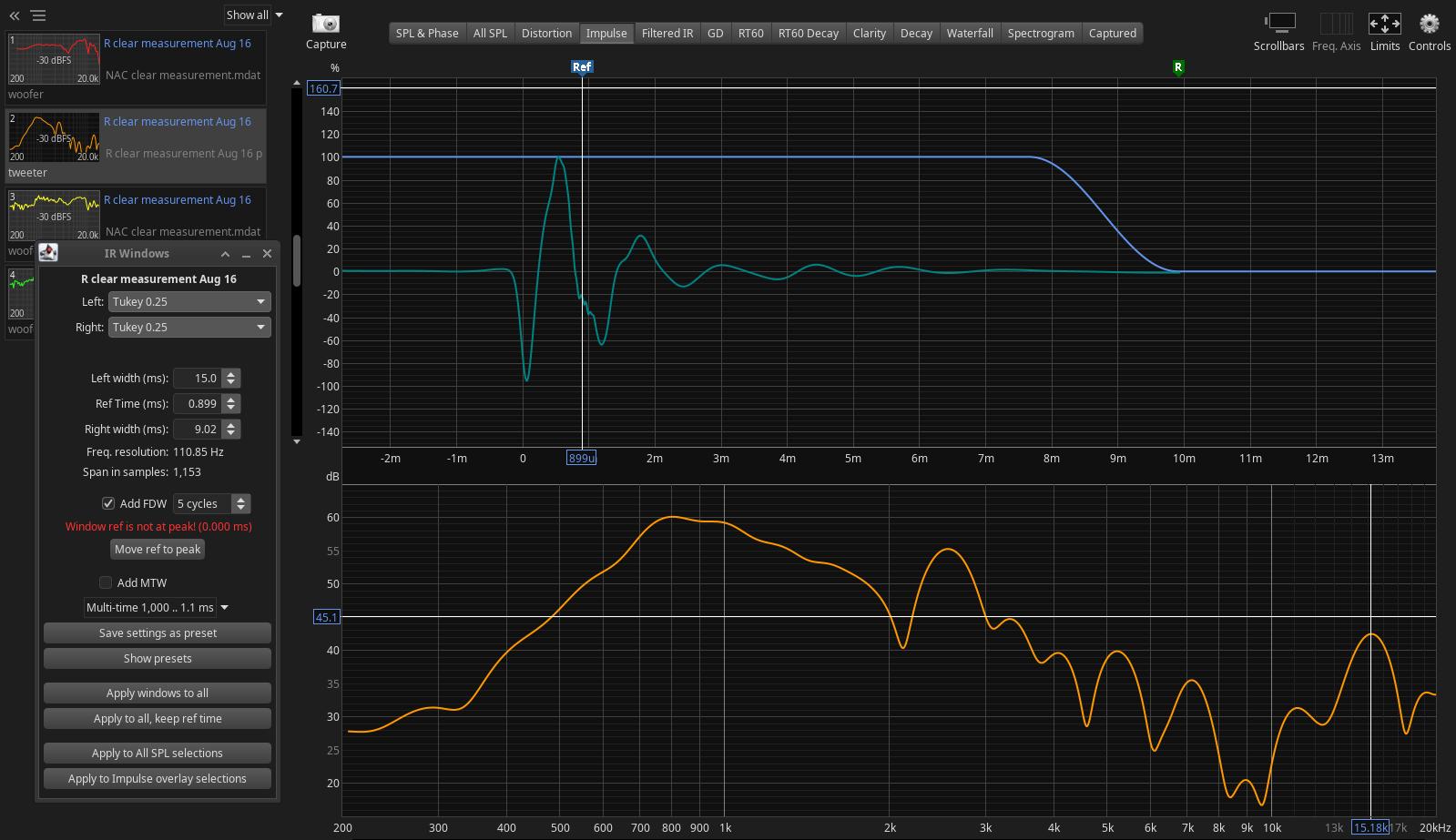Open the Freq. Axis icon
Screen dimensions: 1456x840
point(1336,24)
